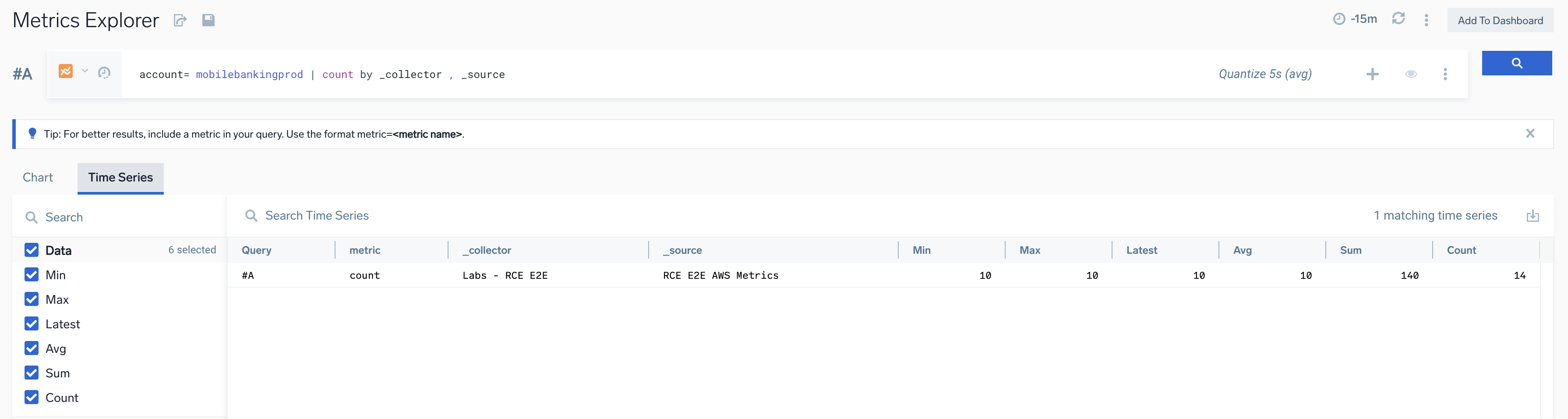Click the Add To Dashboard button
This screenshot has height=419, width=1568.
tap(1500, 21)
